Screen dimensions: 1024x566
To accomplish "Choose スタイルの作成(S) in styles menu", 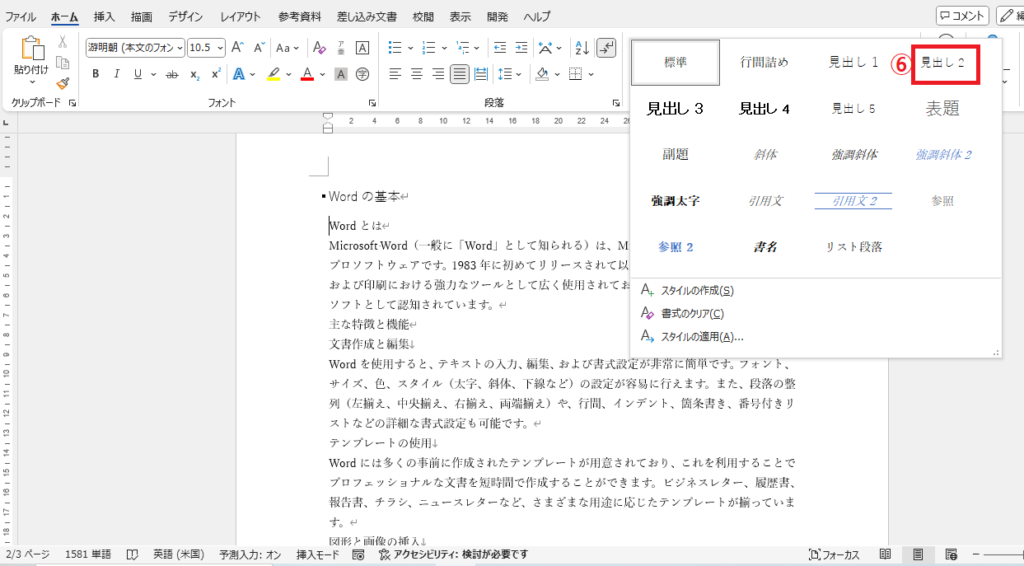I will click(697, 290).
